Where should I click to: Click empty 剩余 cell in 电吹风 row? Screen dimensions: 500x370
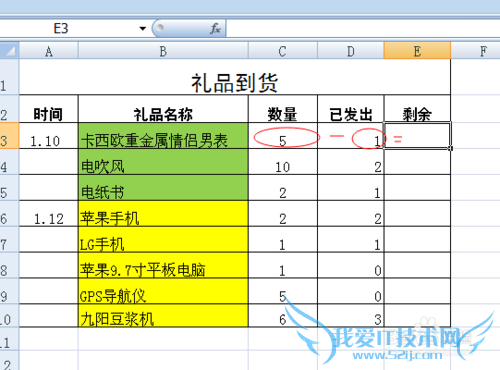pos(417,162)
